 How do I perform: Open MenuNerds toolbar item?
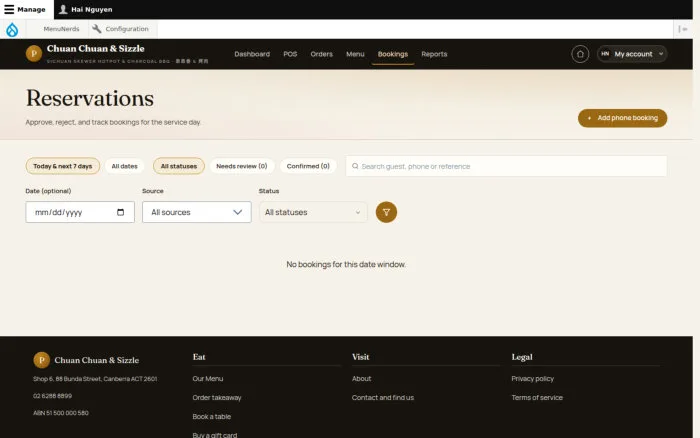[x=61, y=29]
